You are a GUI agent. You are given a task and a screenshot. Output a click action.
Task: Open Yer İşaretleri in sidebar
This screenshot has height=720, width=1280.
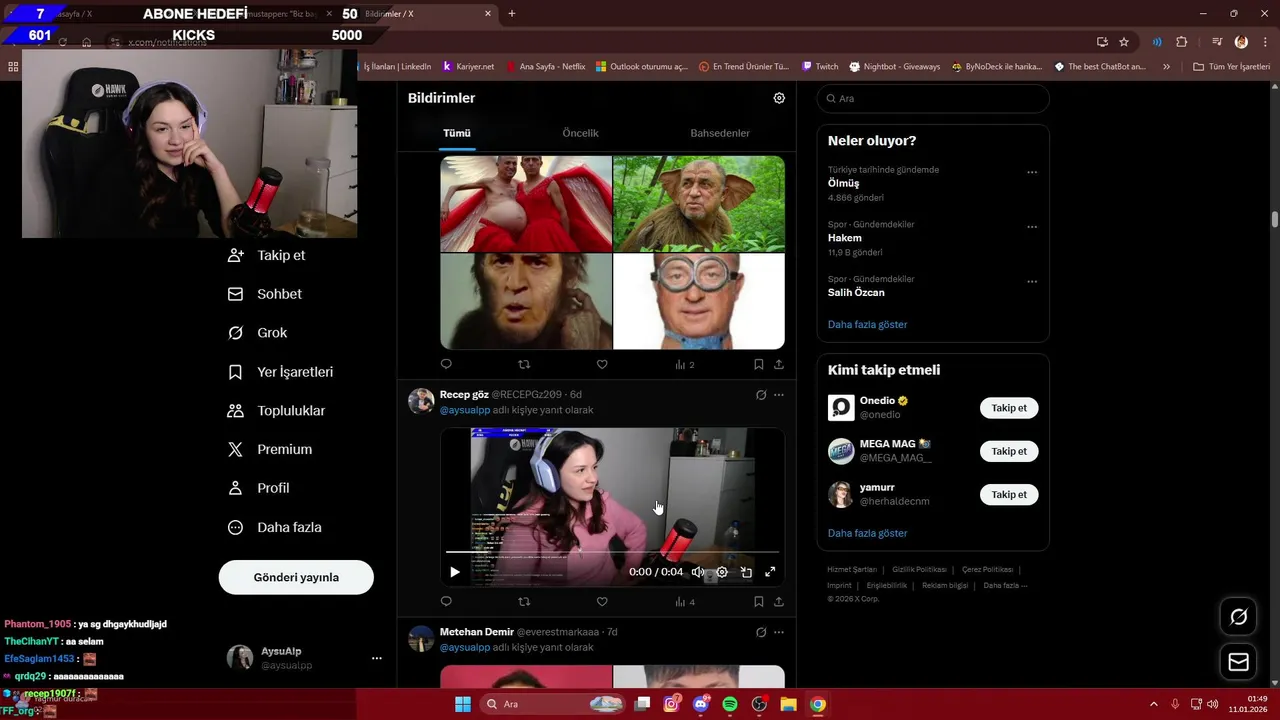(281, 372)
